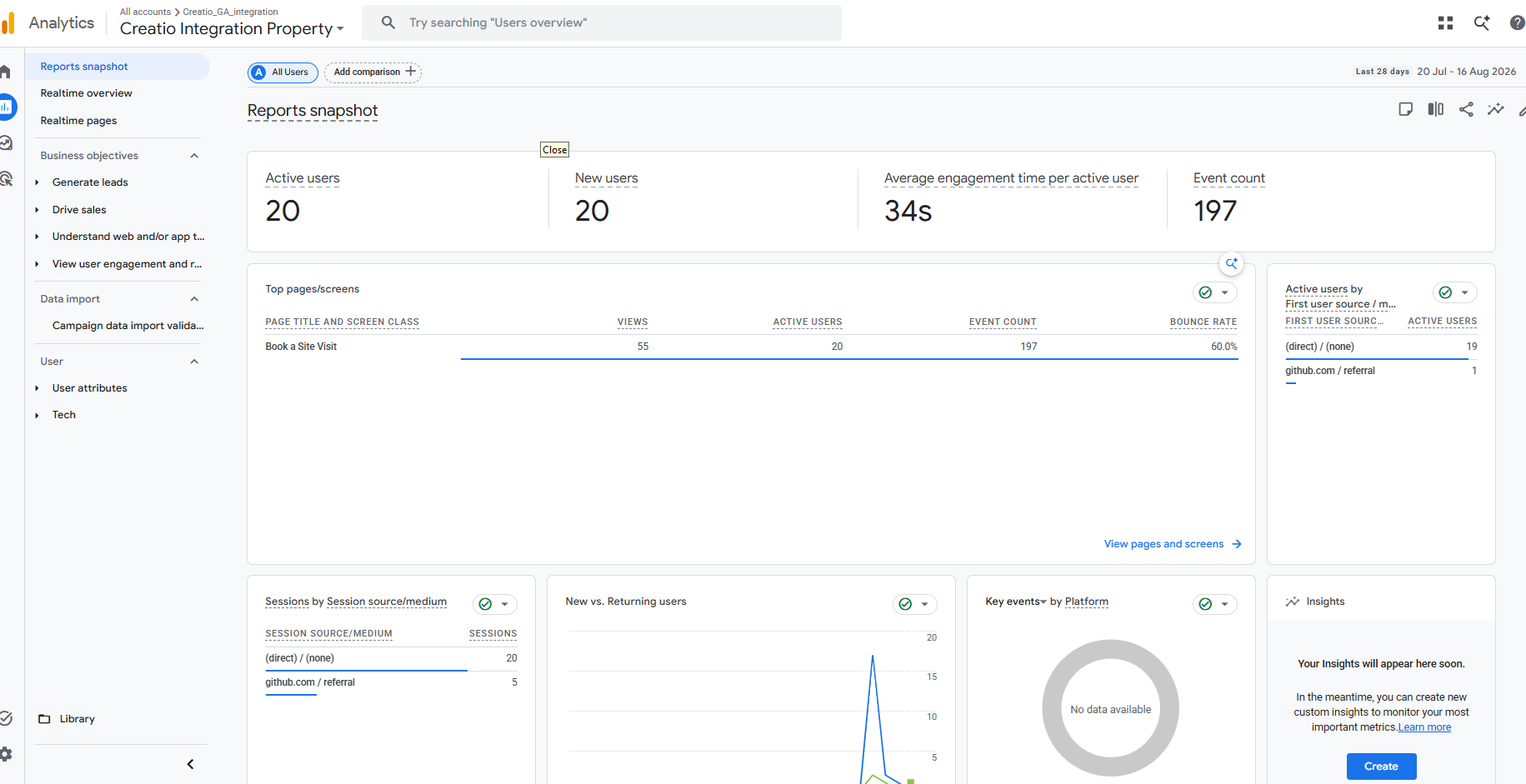Image resolution: width=1526 pixels, height=784 pixels.
Task: Click the AI insights search icon in header
Action: pos(1482,23)
